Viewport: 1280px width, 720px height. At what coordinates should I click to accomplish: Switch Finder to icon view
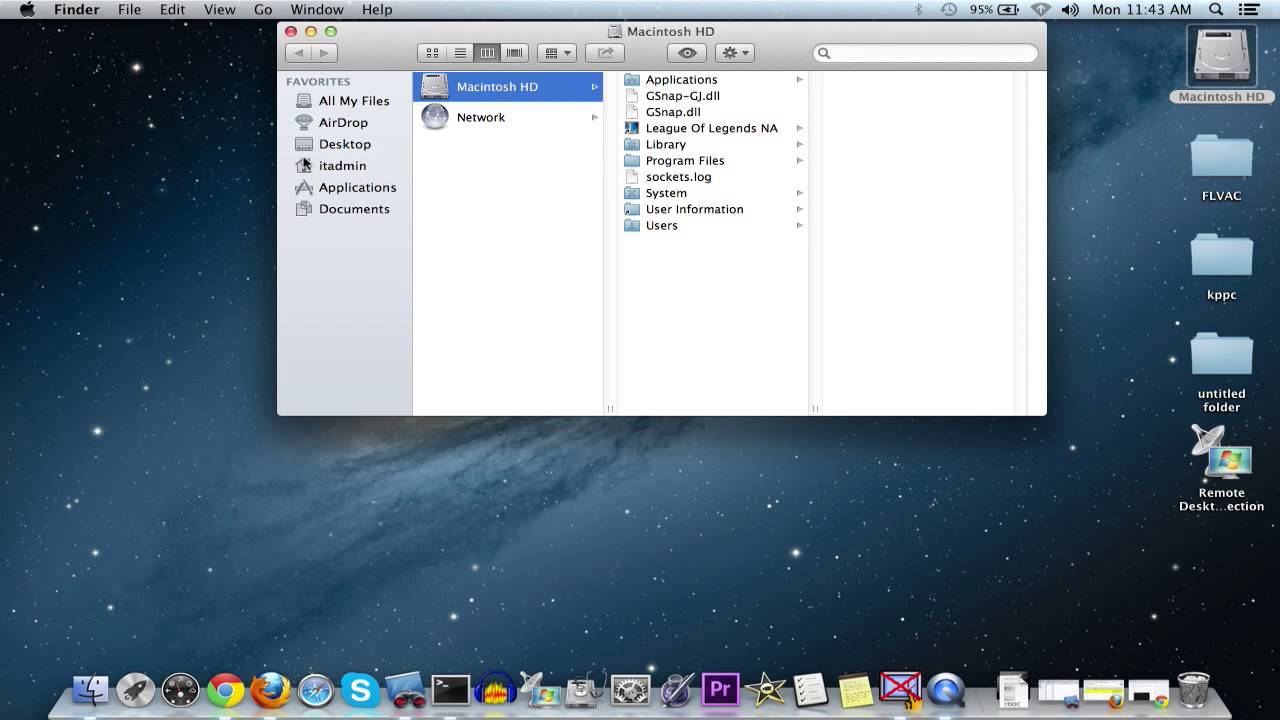pyautogui.click(x=432, y=53)
